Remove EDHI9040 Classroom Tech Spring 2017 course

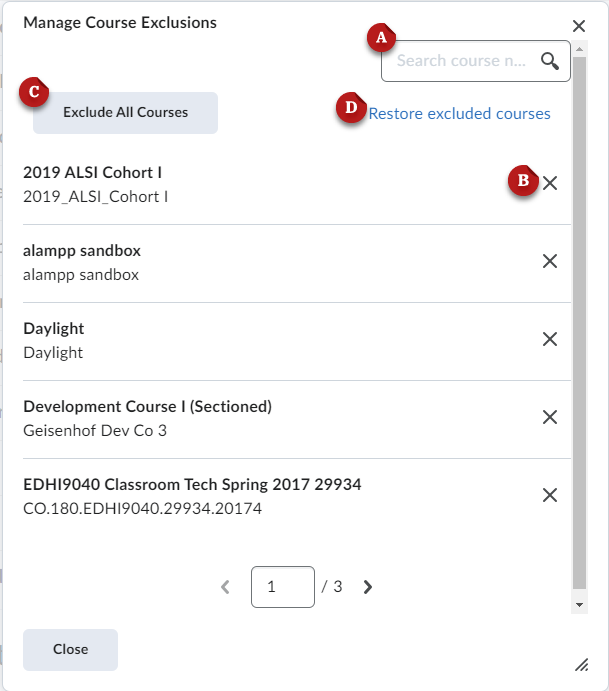coord(549,495)
